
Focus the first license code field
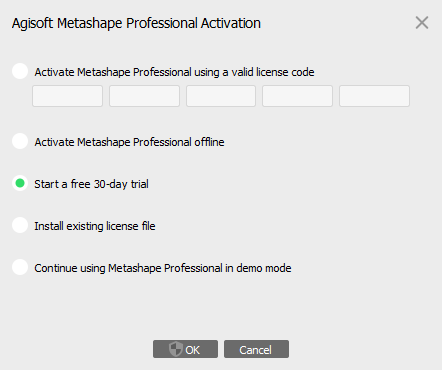[67, 96]
